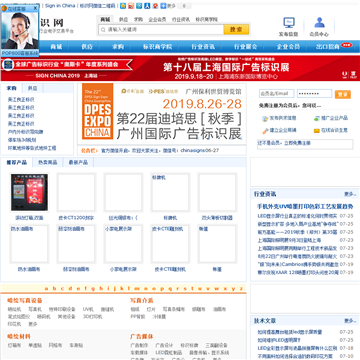Click the customer service agent photo

(x=20, y=30)
